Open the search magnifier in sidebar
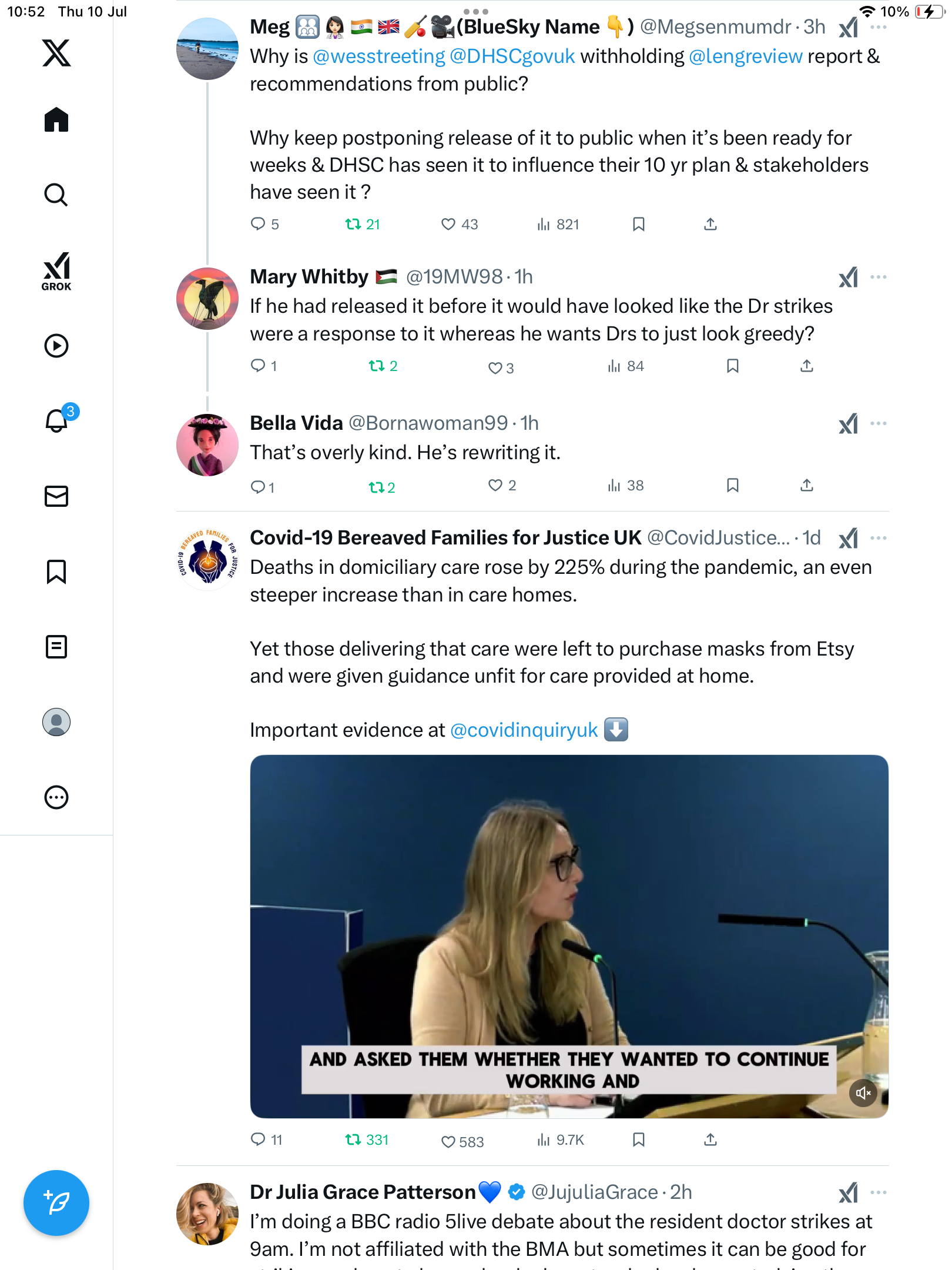 click(x=56, y=195)
